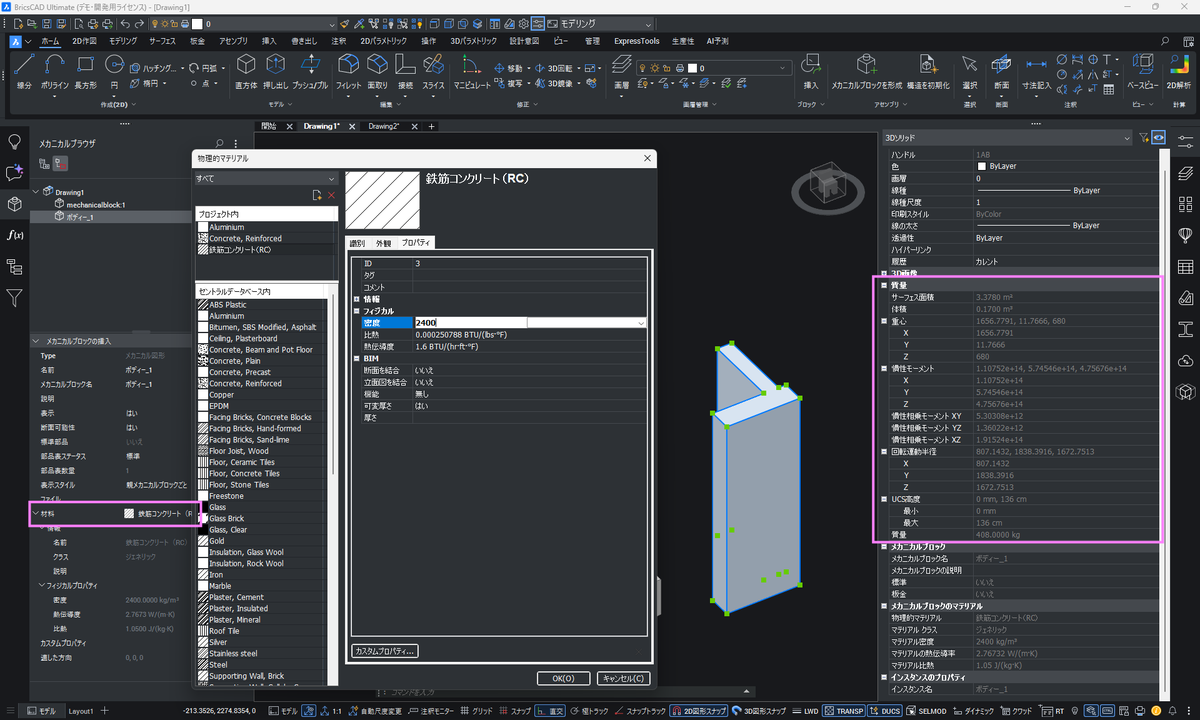Screen dimensions: 1200x720
Task: Switch to the Drawing2* document tab
Action: point(383,127)
